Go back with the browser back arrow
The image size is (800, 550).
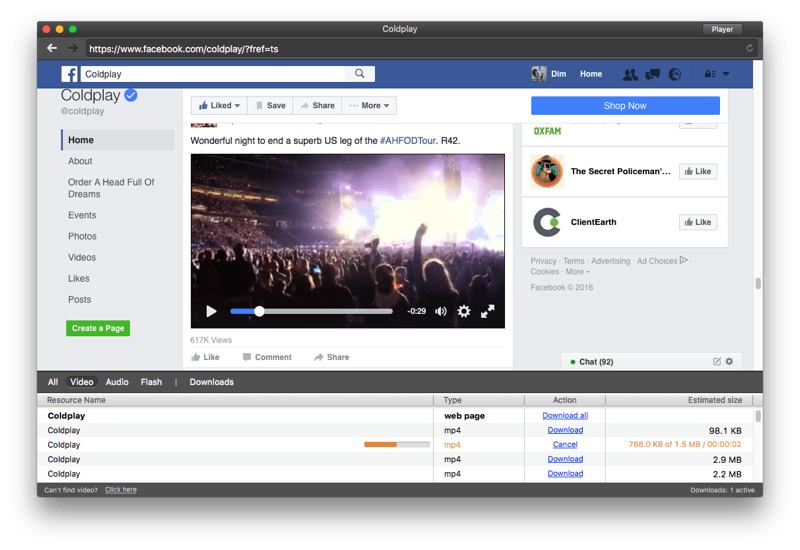pos(52,48)
